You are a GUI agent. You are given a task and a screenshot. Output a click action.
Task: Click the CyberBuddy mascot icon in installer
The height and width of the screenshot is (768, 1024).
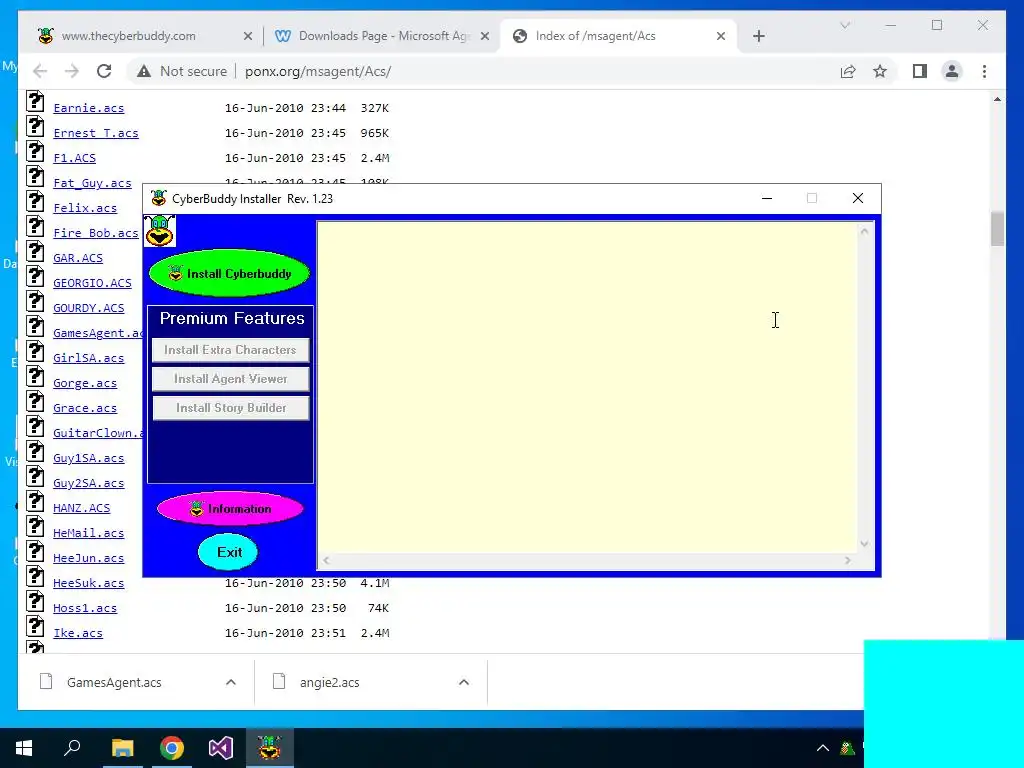159,231
